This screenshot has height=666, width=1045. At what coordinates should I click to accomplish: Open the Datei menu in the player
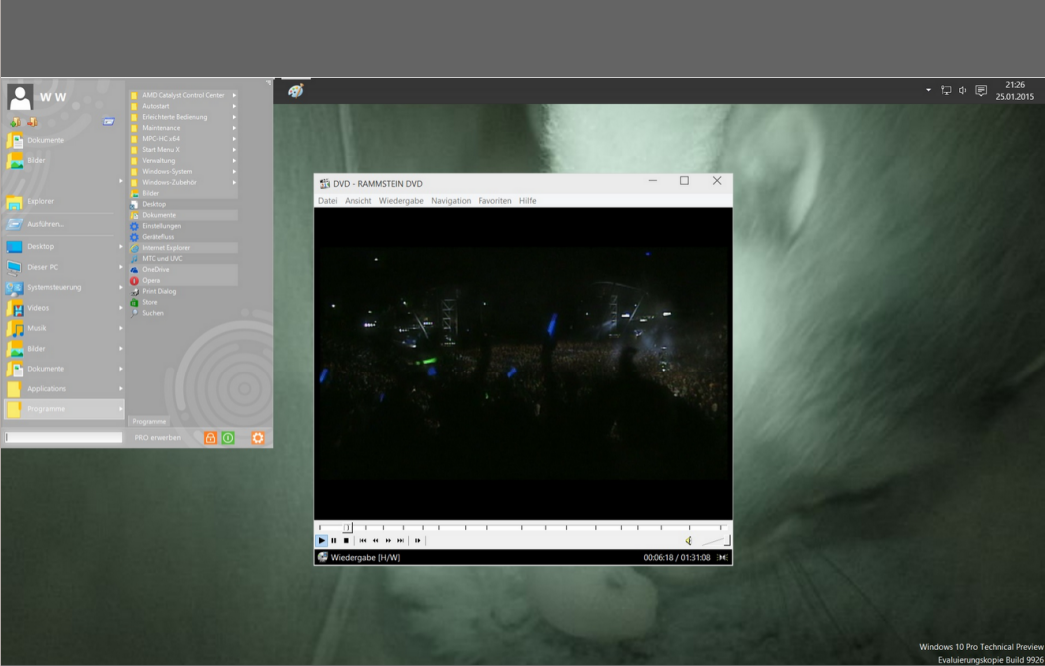point(327,201)
